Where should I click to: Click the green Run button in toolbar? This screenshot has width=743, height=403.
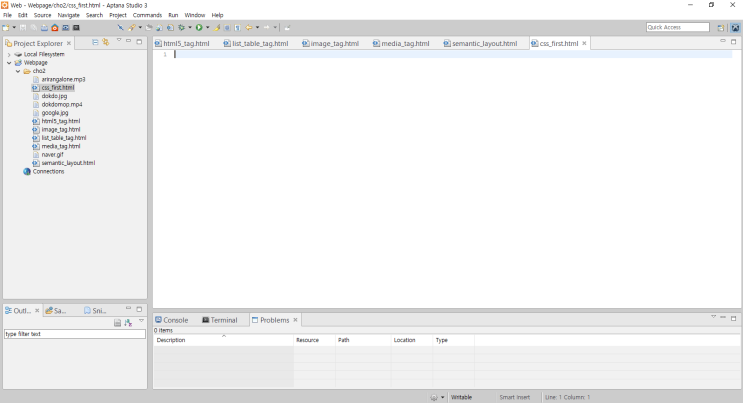[x=198, y=27]
